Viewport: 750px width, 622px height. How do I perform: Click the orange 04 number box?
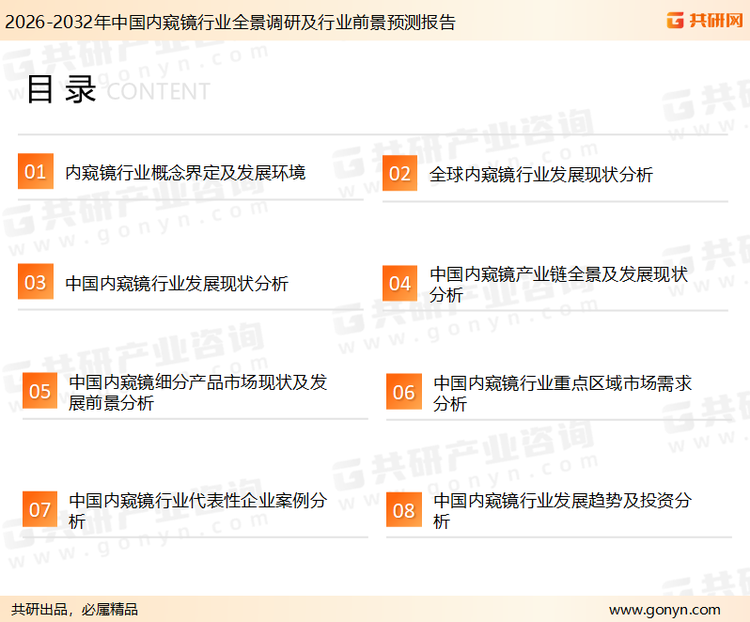tap(400, 283)
